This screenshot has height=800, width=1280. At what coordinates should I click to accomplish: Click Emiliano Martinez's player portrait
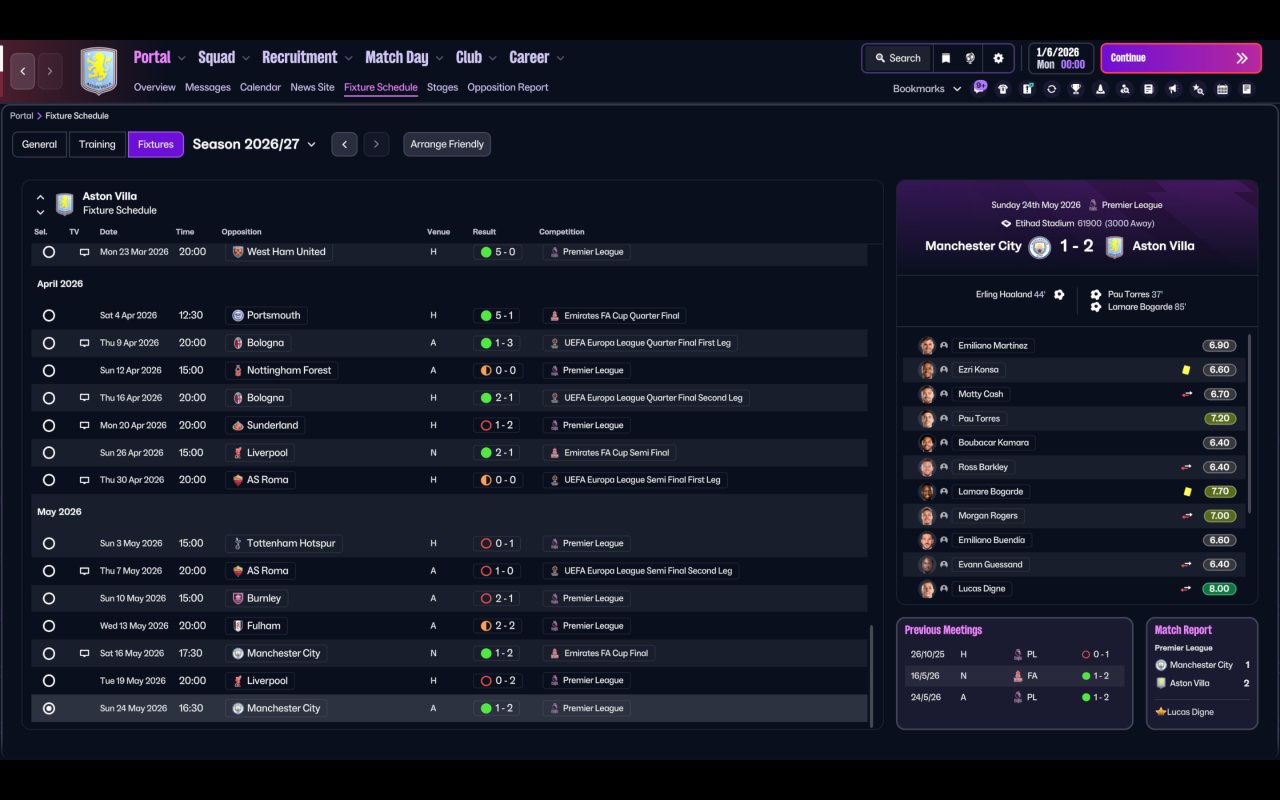(x=927, y=346)
